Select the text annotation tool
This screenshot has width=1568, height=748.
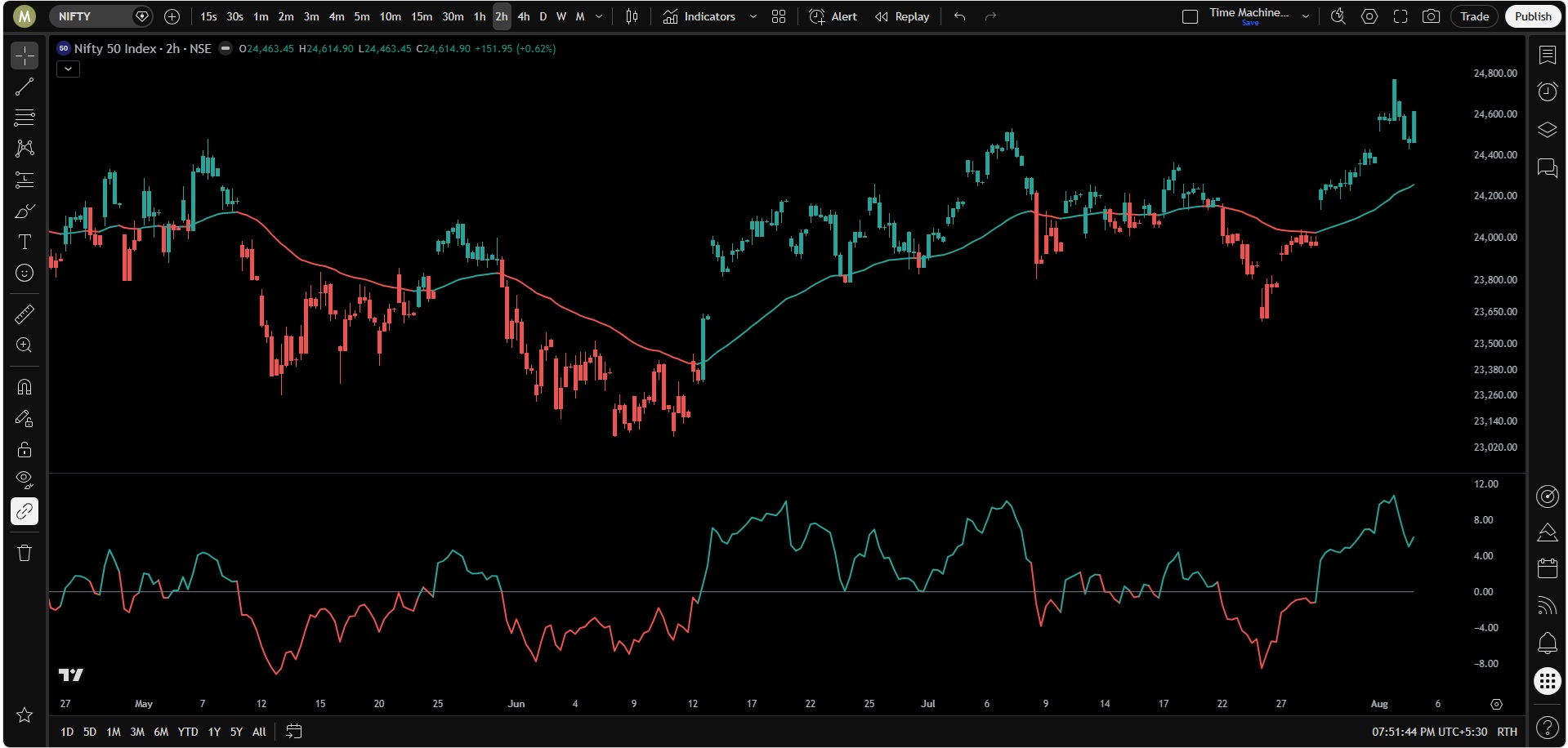pos(25,242)
